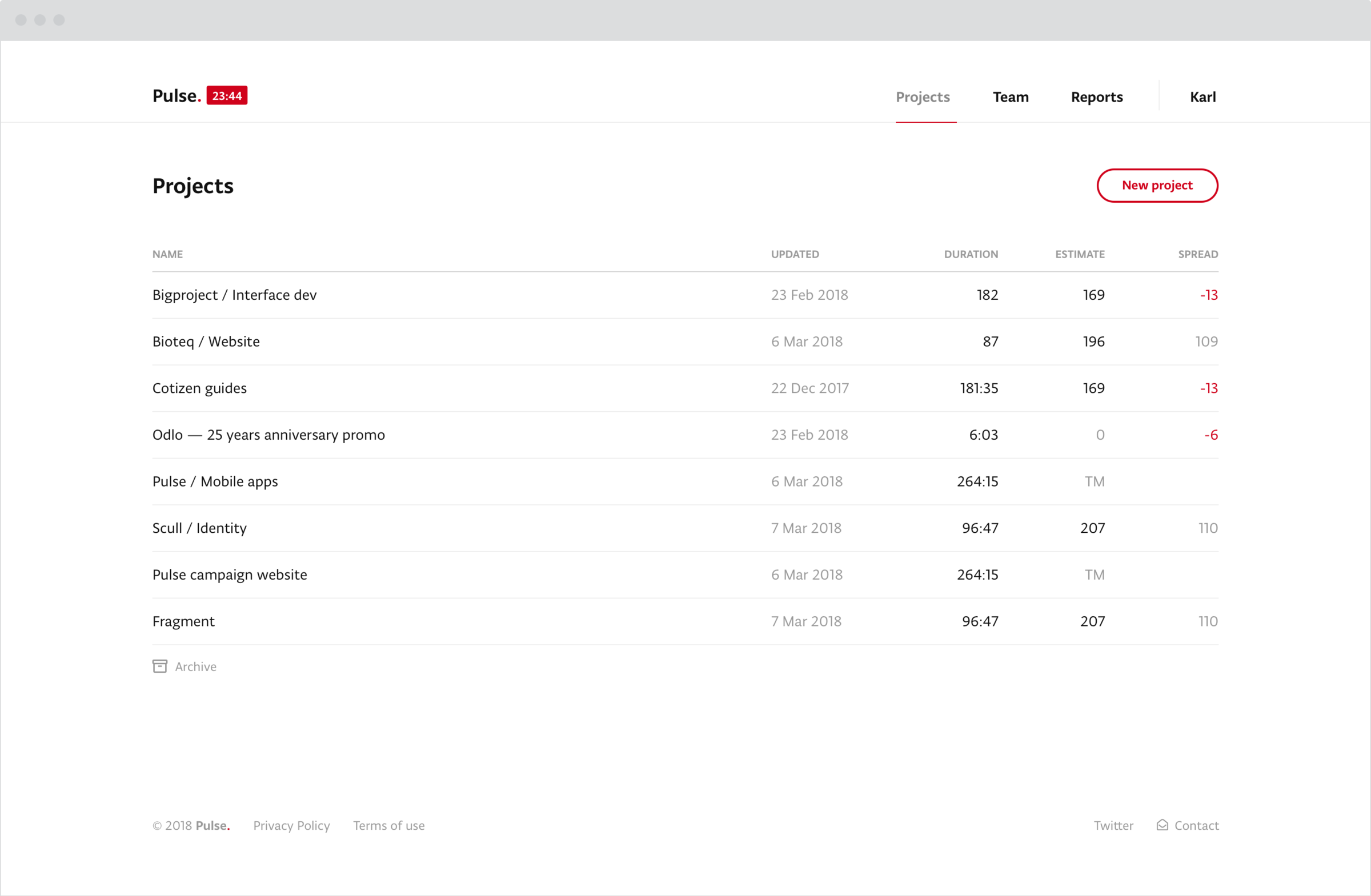Open the Twitter footer link

click(x=1113, y=825)
